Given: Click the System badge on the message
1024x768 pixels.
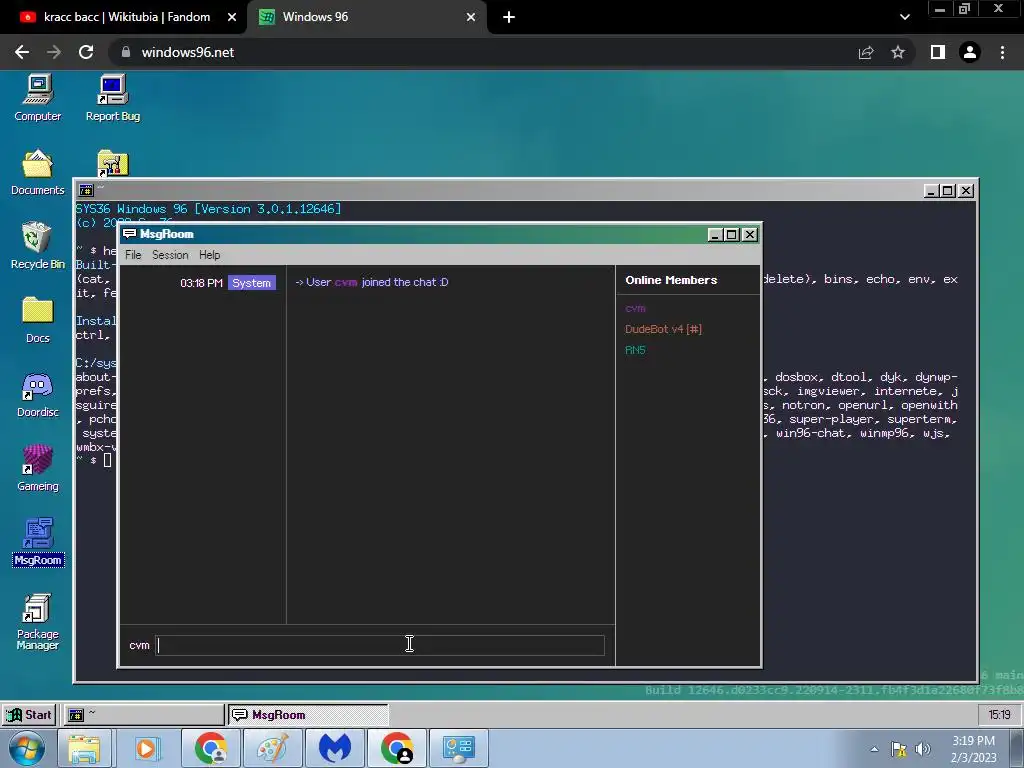Looking at the screenshot, I should tap(251, 283).
